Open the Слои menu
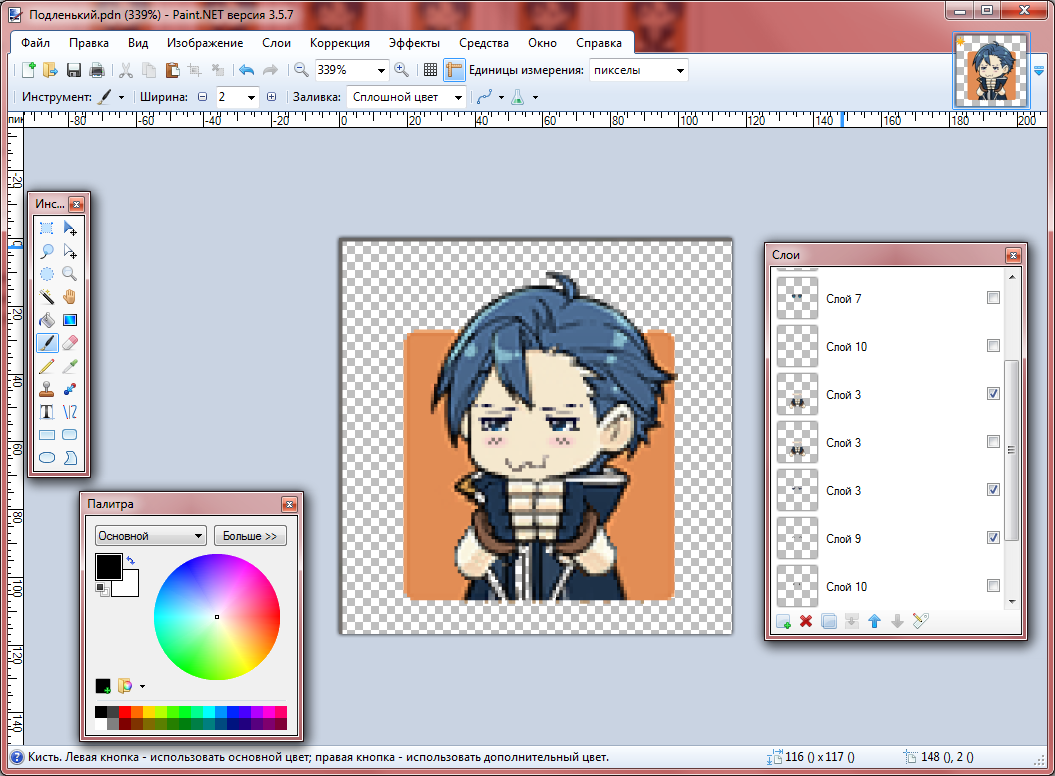Image resolution: width=1055 pixels, height=776 pixels. (277, 42)
